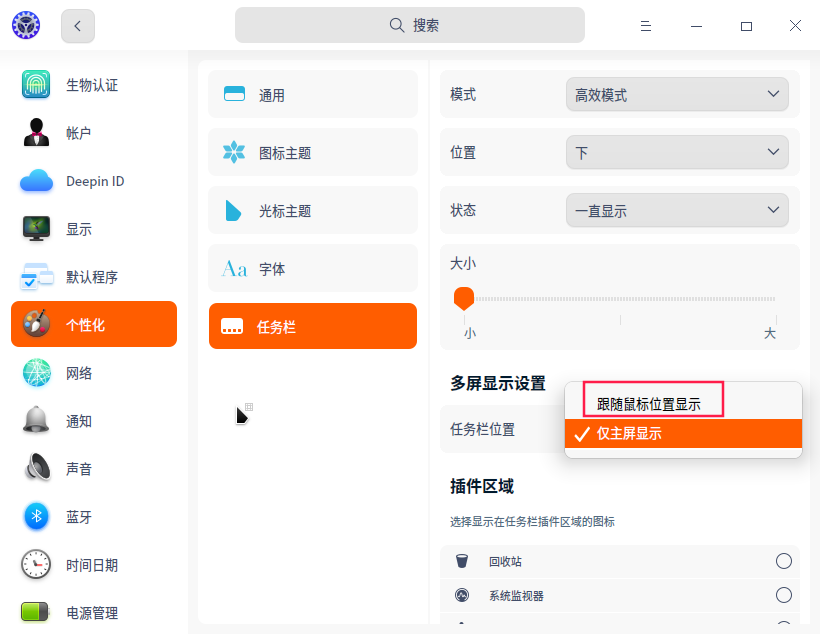This screenshot has width=820, height=634.
Task: Click the orange 大小 slider handle
Action: 464,299
